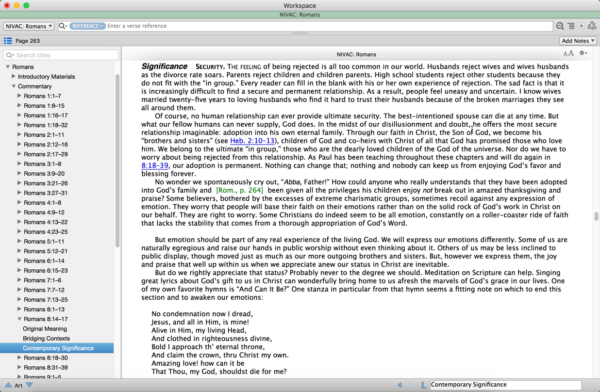The height and width of the screenshot is (392, 600).
Task: Toggle the table of contents list icon
Action: coord(8,41)
